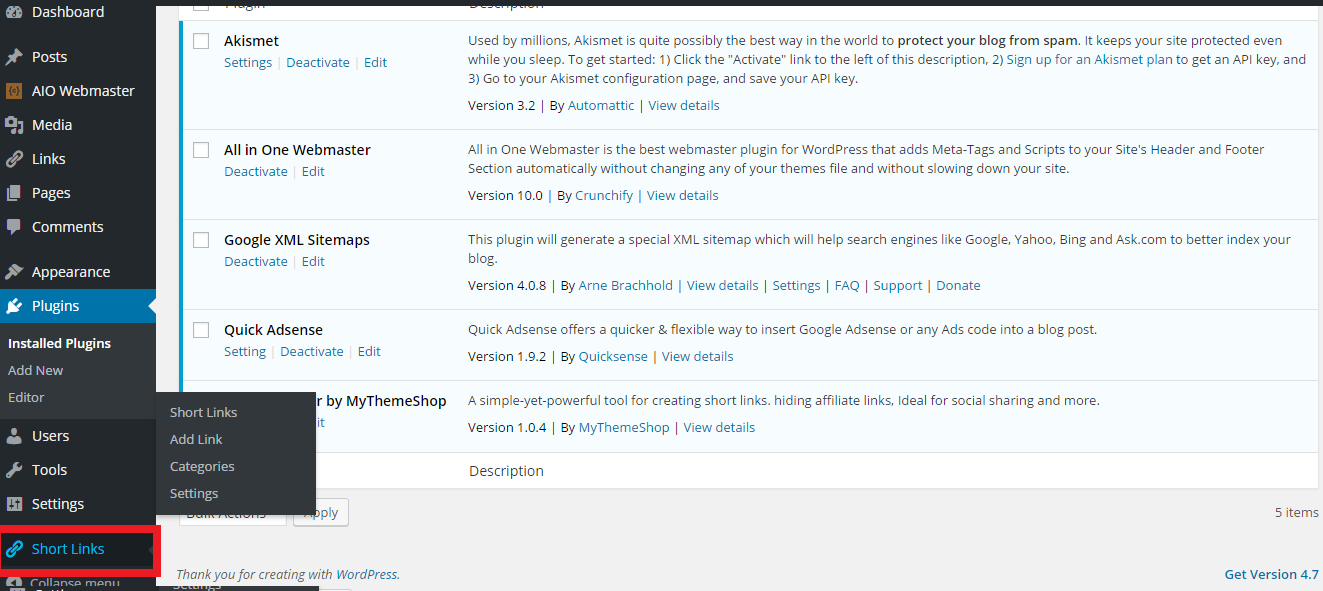View details for MyThemeShop URL shortener
The width and height of the screenshot is (1323, 591).
tap(720, 427)
